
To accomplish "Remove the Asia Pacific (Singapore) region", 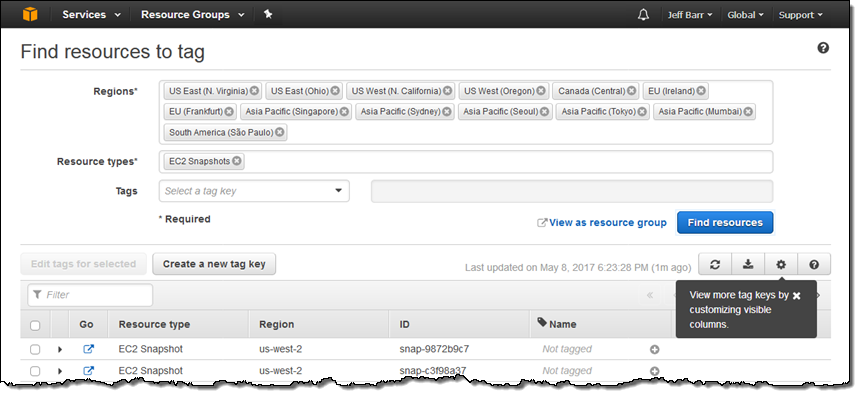I will (x=344, y=112).
